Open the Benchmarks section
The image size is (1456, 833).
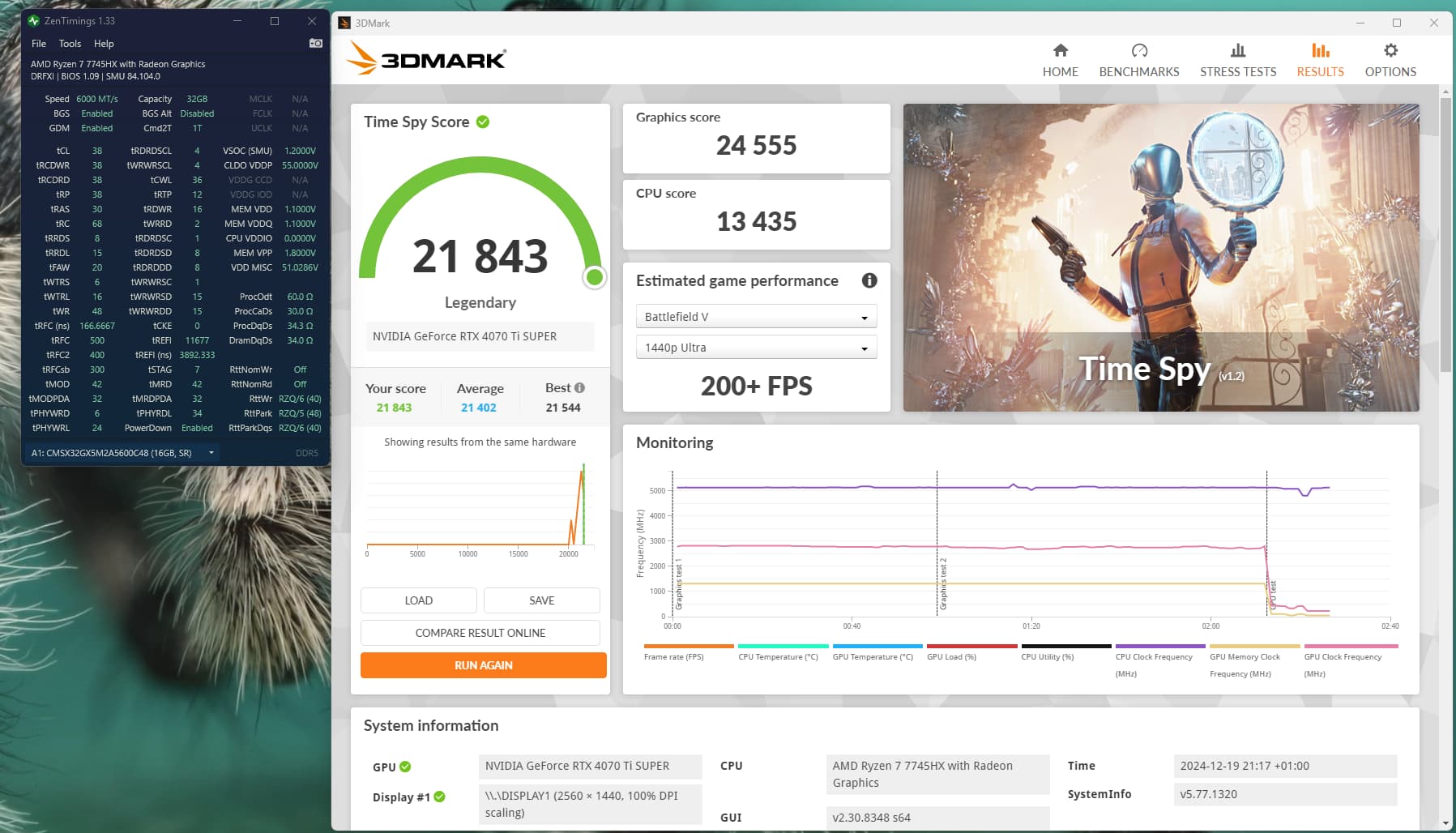pyautogui.click(x=1138, y=61)
